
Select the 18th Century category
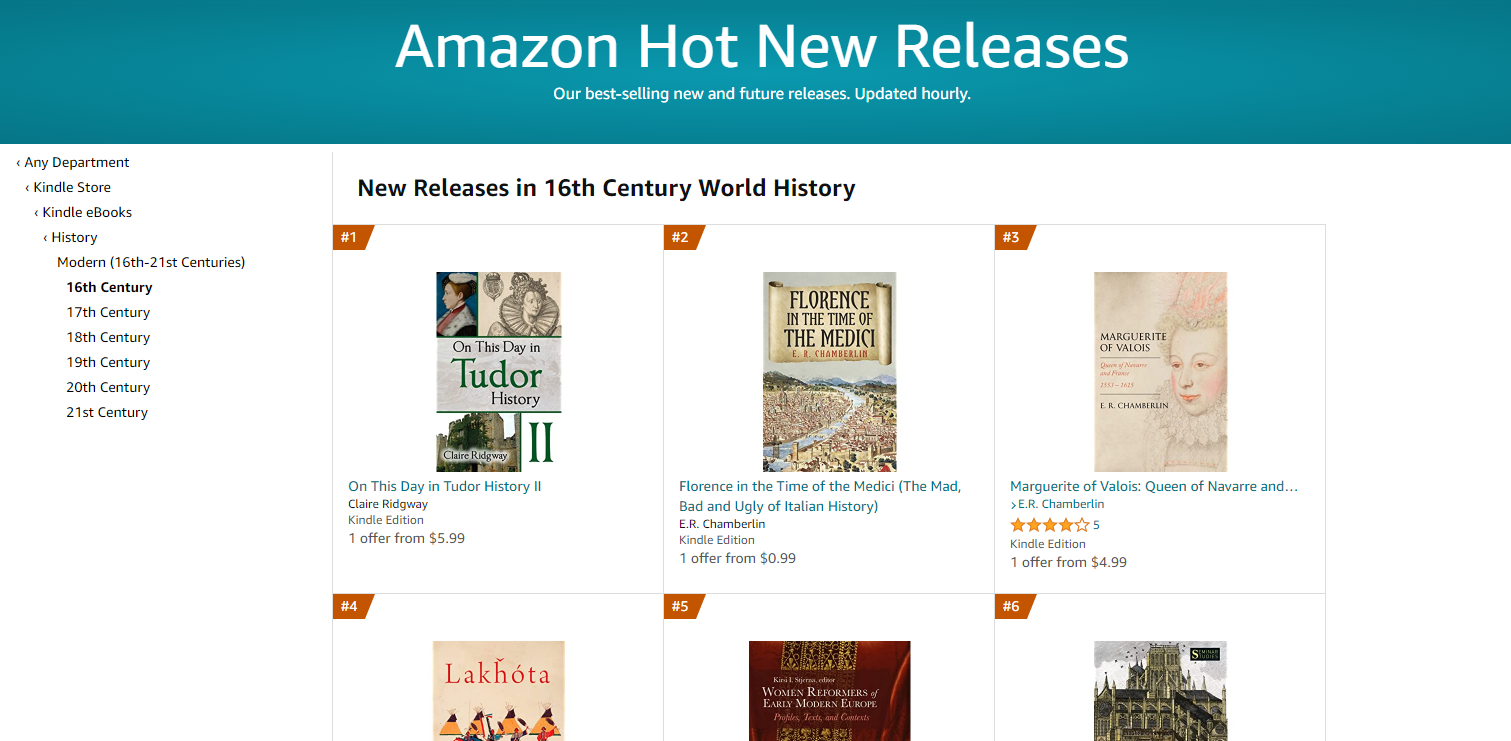coord(108,337)
